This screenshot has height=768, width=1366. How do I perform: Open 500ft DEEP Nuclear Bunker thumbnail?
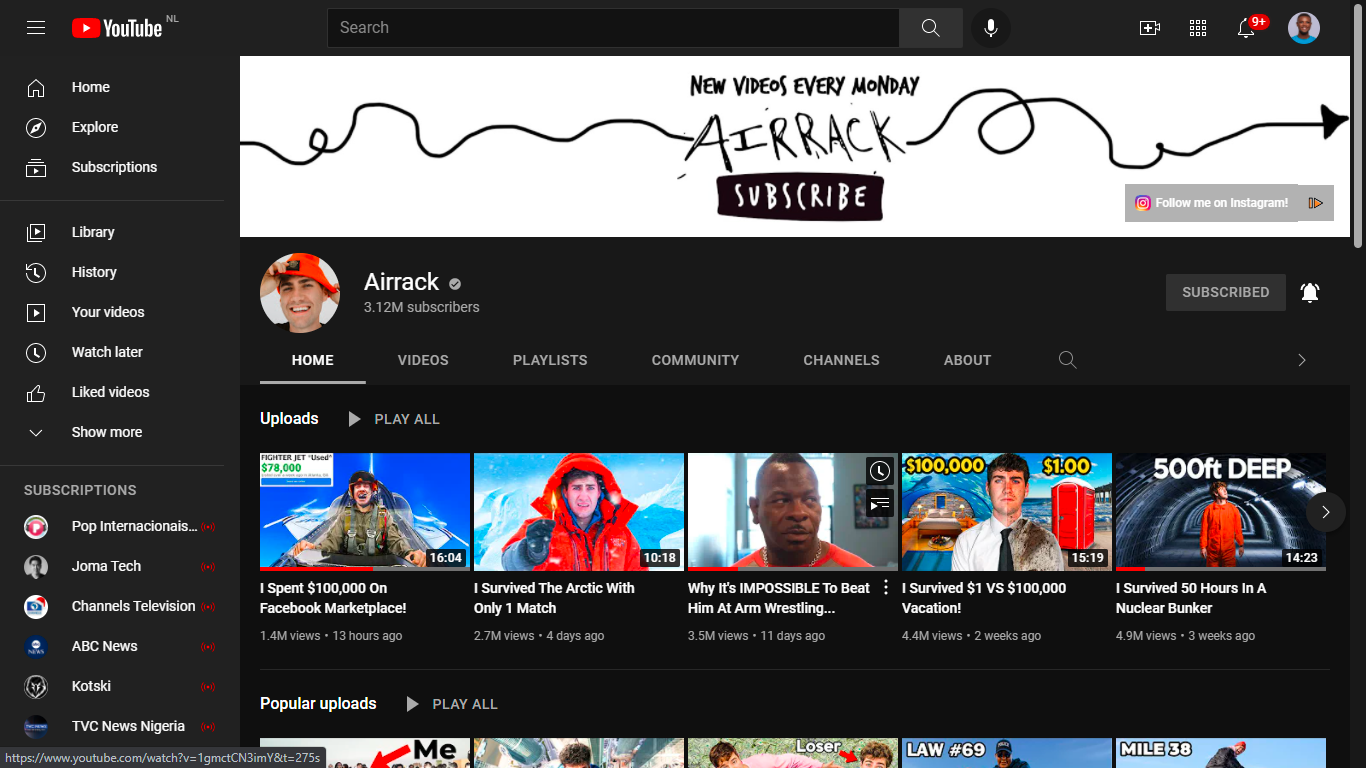pyautogui.click(x=1221, y=512)
